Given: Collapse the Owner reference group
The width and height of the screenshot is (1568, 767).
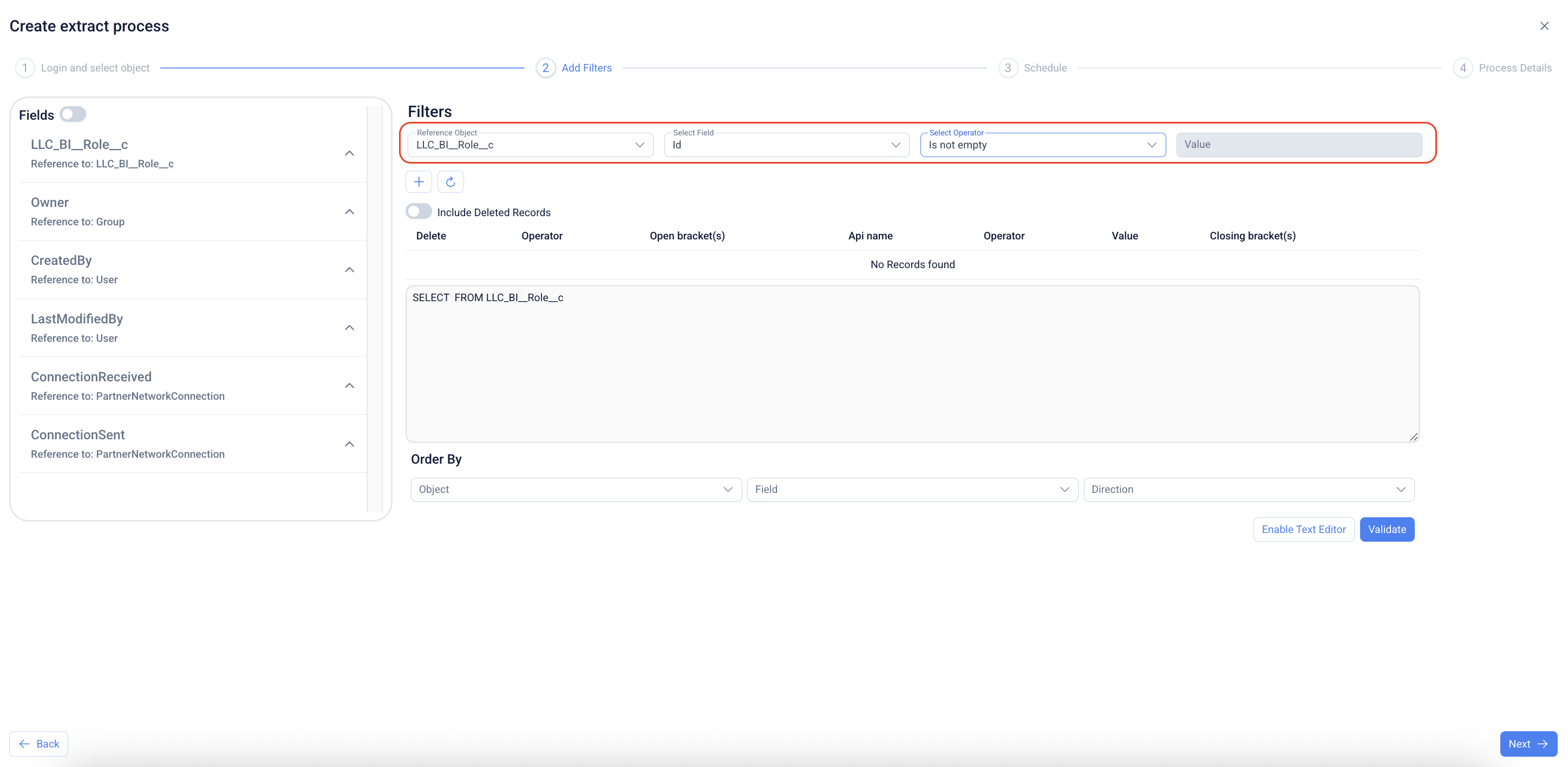Looking at the screenshot, I should [x=349, y=212].
